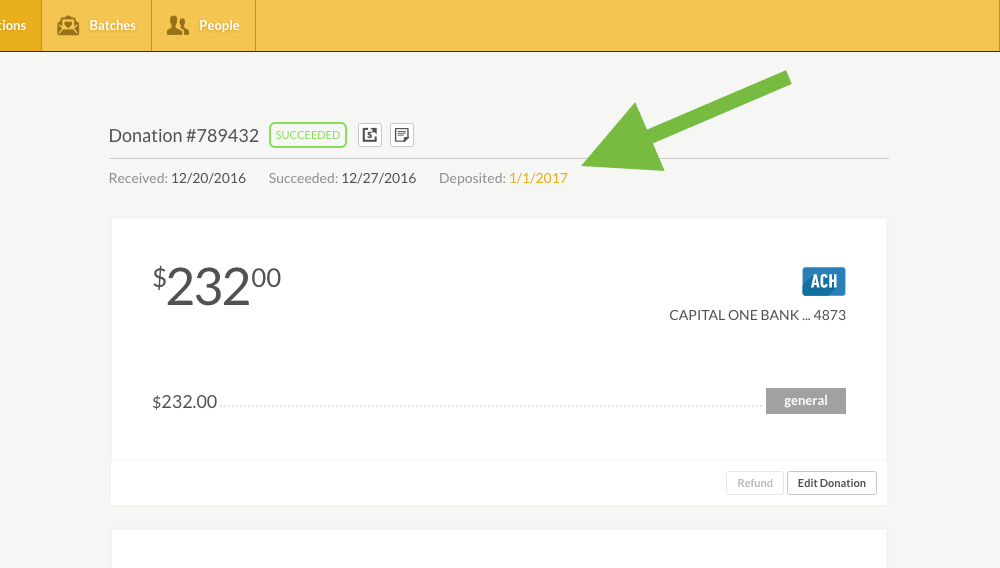Click the large $232.00 donation amount
The height and width of the screenshot is (568, 1000).
tap(217, 287)
